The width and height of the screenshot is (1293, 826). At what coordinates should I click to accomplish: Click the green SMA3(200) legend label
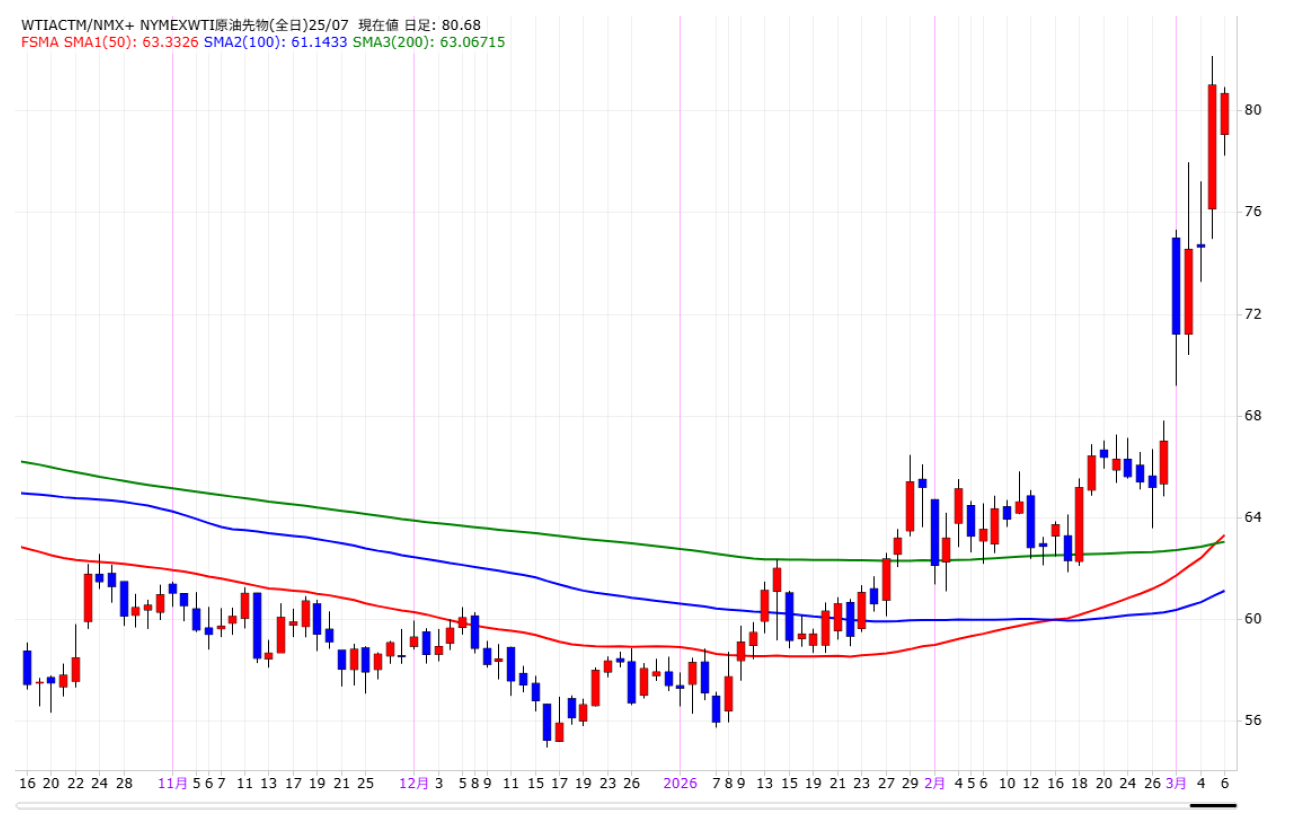tap(428, 42)
